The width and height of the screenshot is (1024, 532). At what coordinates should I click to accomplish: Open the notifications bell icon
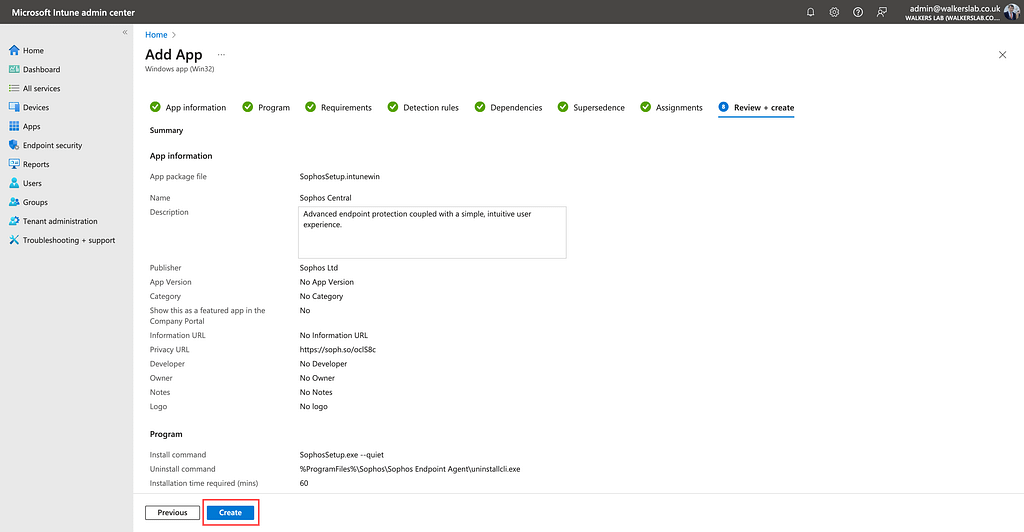click(x=810, y=12)
